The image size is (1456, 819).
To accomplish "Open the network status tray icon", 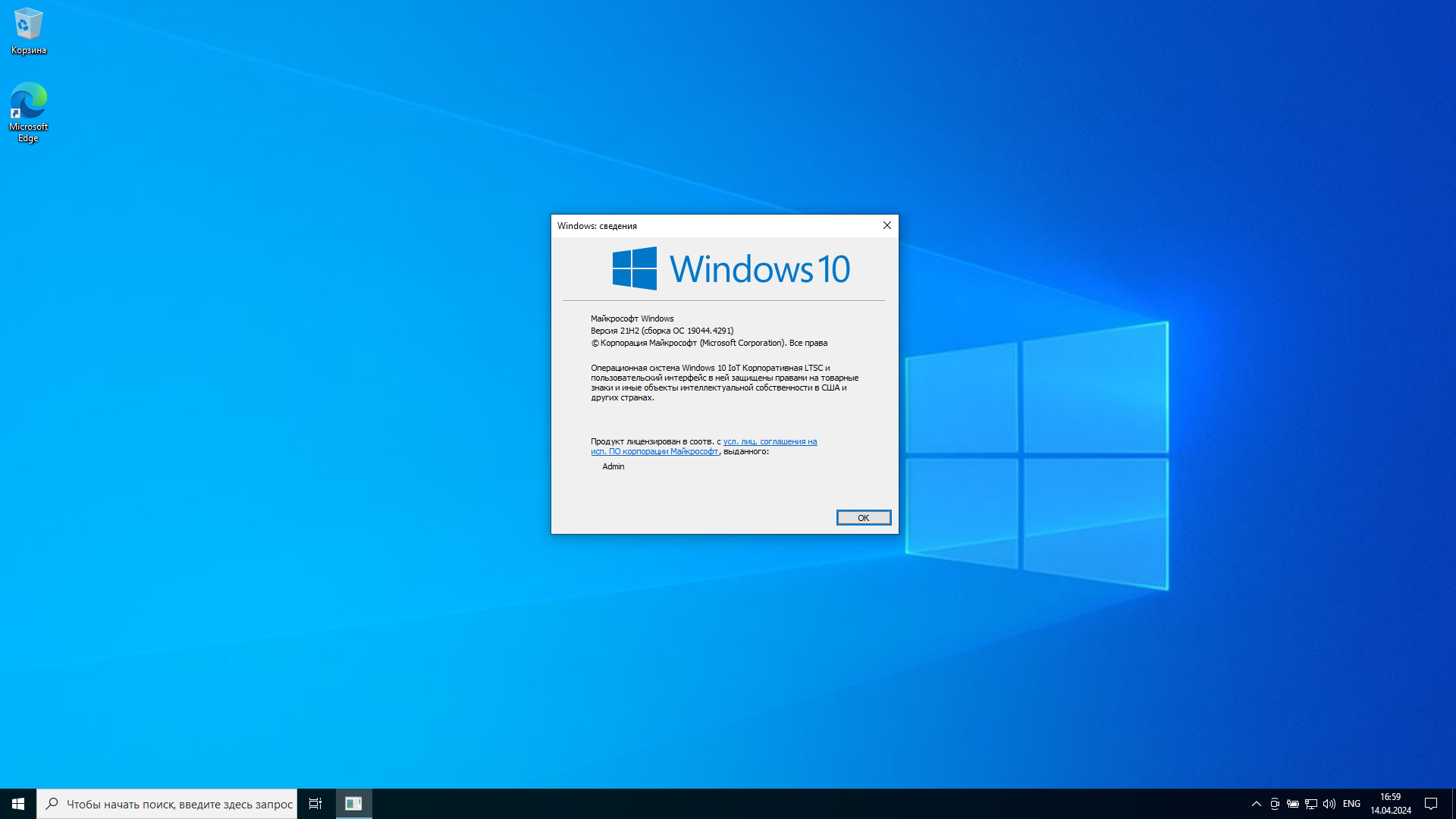I will (x=1311, y=804).
